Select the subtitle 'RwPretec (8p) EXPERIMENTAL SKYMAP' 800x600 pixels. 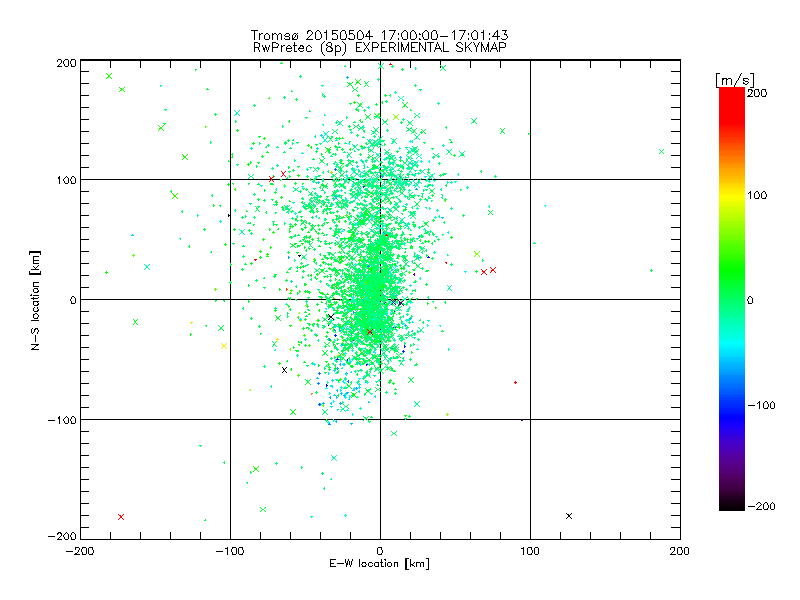click(380, 48)
